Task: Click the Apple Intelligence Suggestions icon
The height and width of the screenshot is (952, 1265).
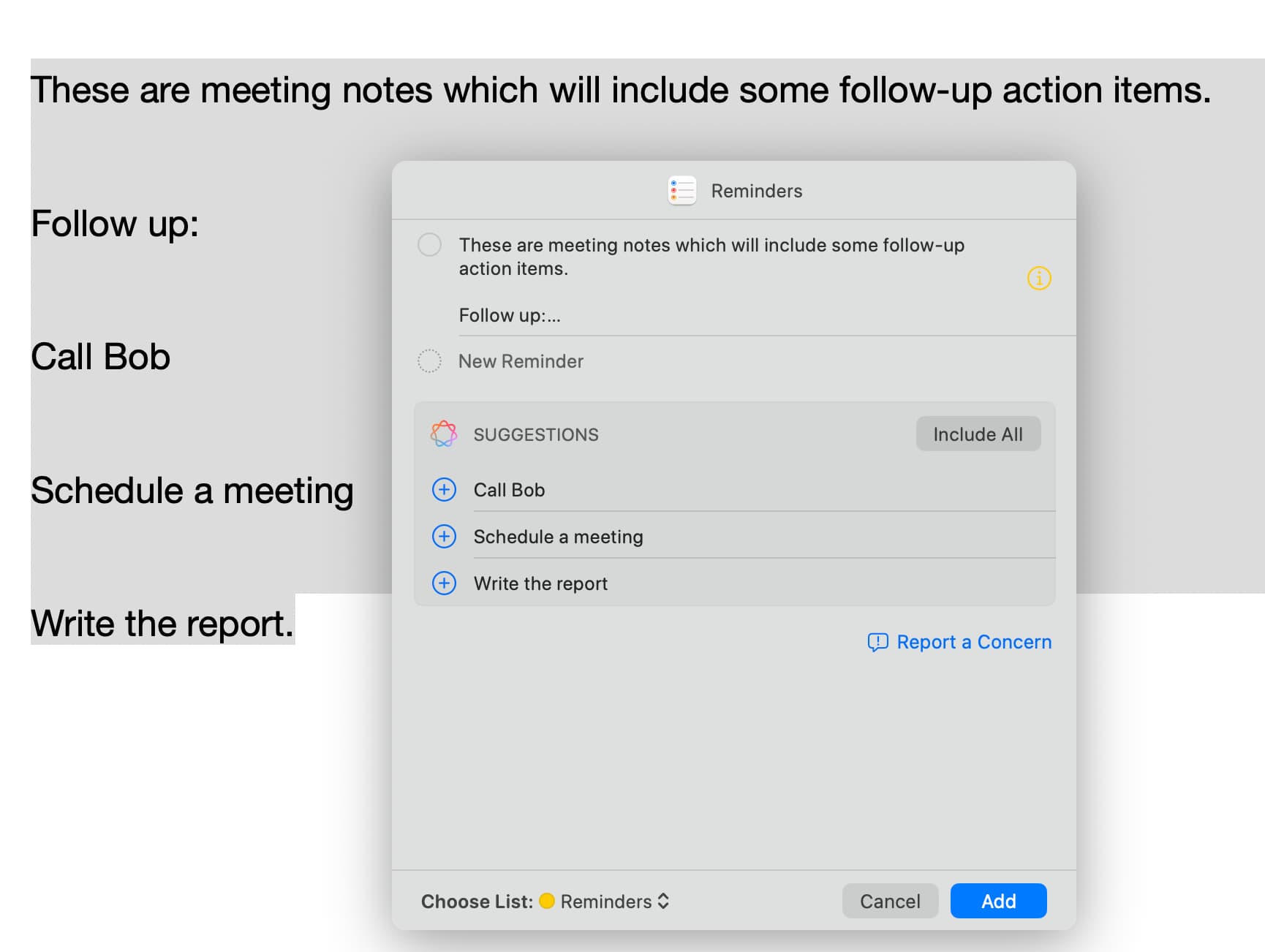Action: 444,434
